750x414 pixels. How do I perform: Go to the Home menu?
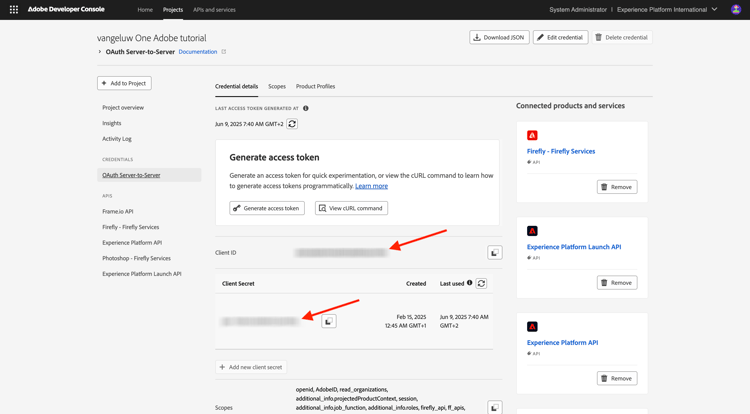tap(145, 10)
